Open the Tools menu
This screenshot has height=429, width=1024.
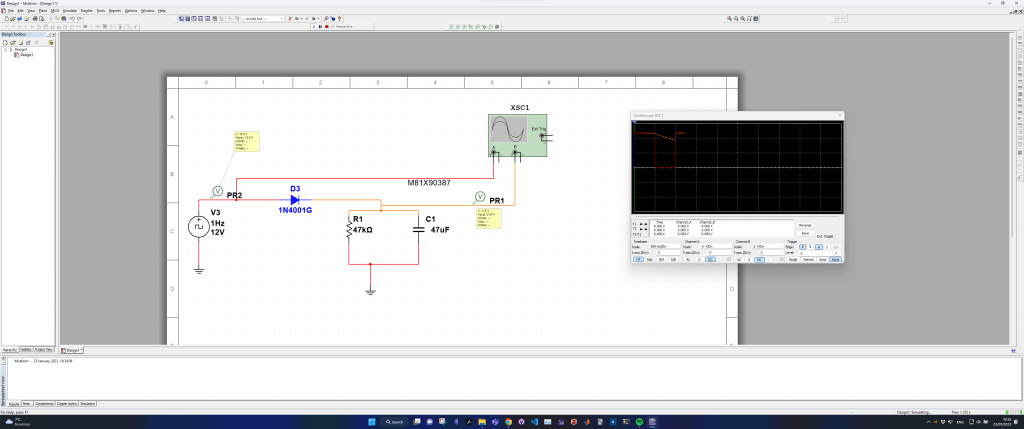click(x=101, y=10)
